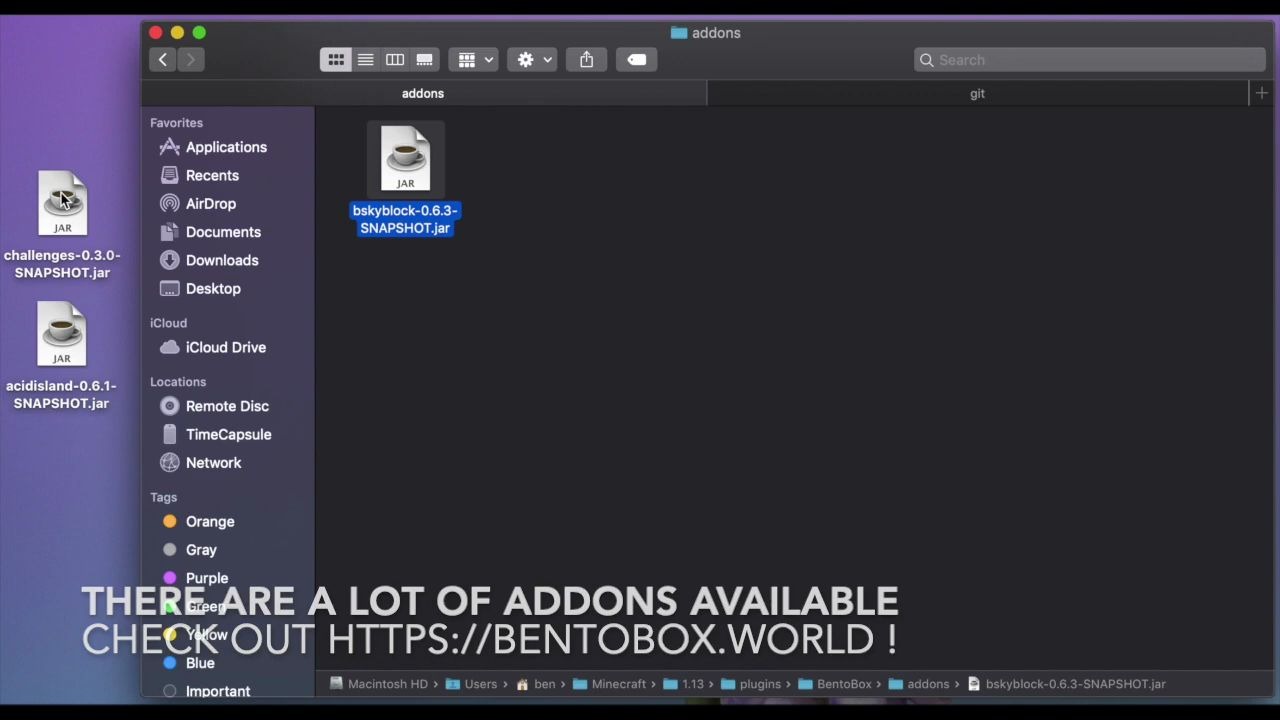
Task: Switch to the addons tab
Action: (x=423, y=93)
